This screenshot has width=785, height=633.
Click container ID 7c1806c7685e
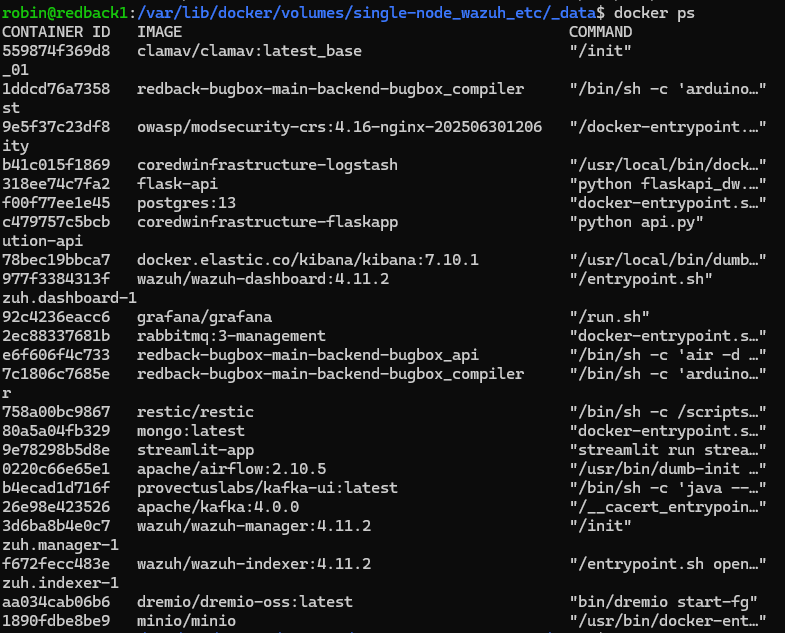(56, 375)
